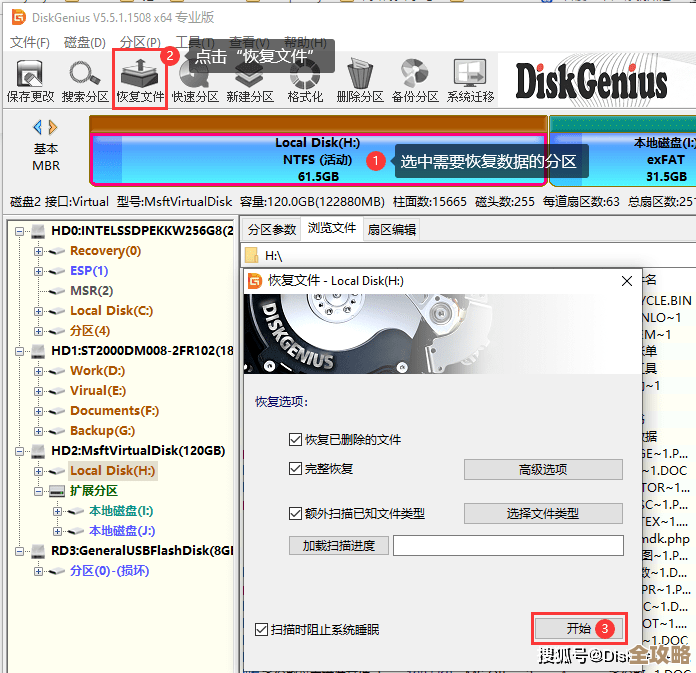Image resolution: width=696 pixels, height=673 pixels.
Task: Expand the Documents(F:) tree node
Action: [38, 411]
